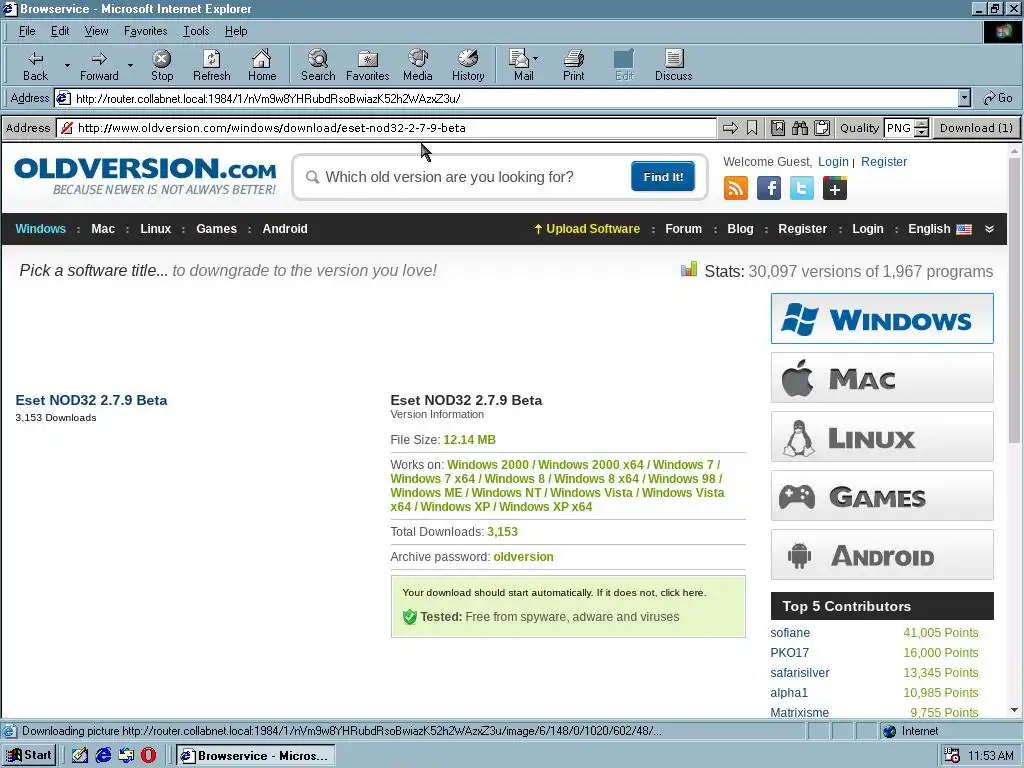The image size is (1024, 768).
Task: Decrease Quality with the down stepper
Action: tap(921, 133)
